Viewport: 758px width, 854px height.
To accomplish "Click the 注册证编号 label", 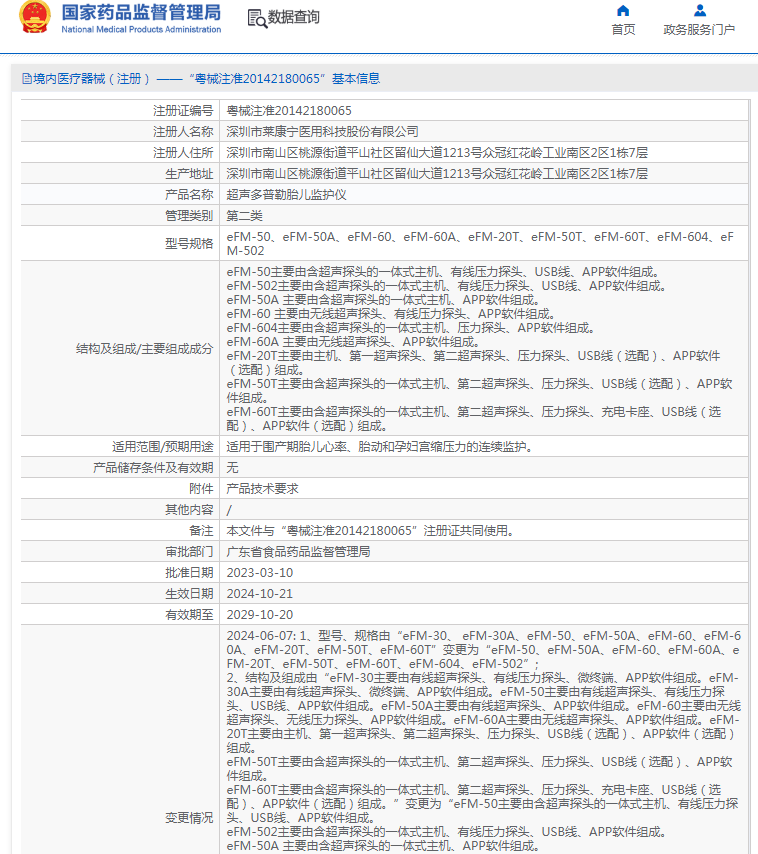I will pyautogui.click(x=183, y=111).
